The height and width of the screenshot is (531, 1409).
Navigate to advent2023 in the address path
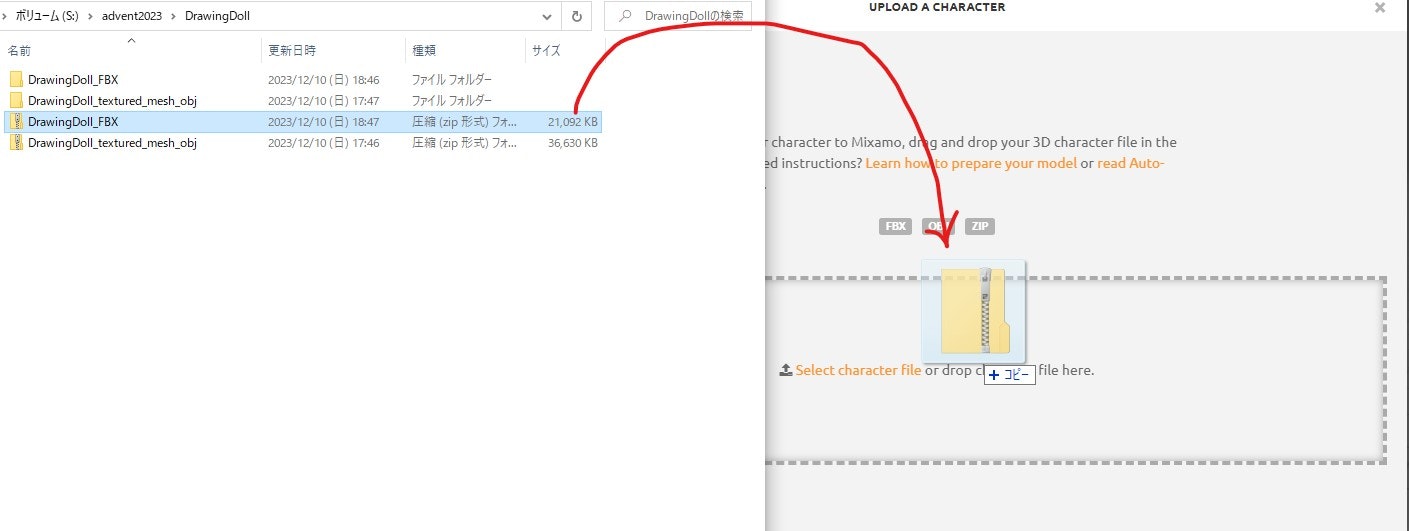(132, 16)
